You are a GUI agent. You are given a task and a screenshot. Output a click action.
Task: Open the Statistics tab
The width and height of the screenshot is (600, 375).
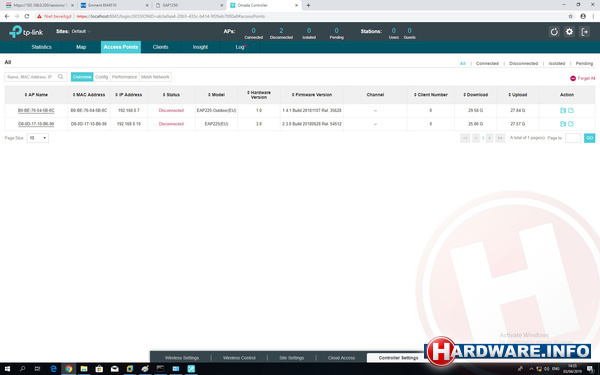[x=41, y=47]
